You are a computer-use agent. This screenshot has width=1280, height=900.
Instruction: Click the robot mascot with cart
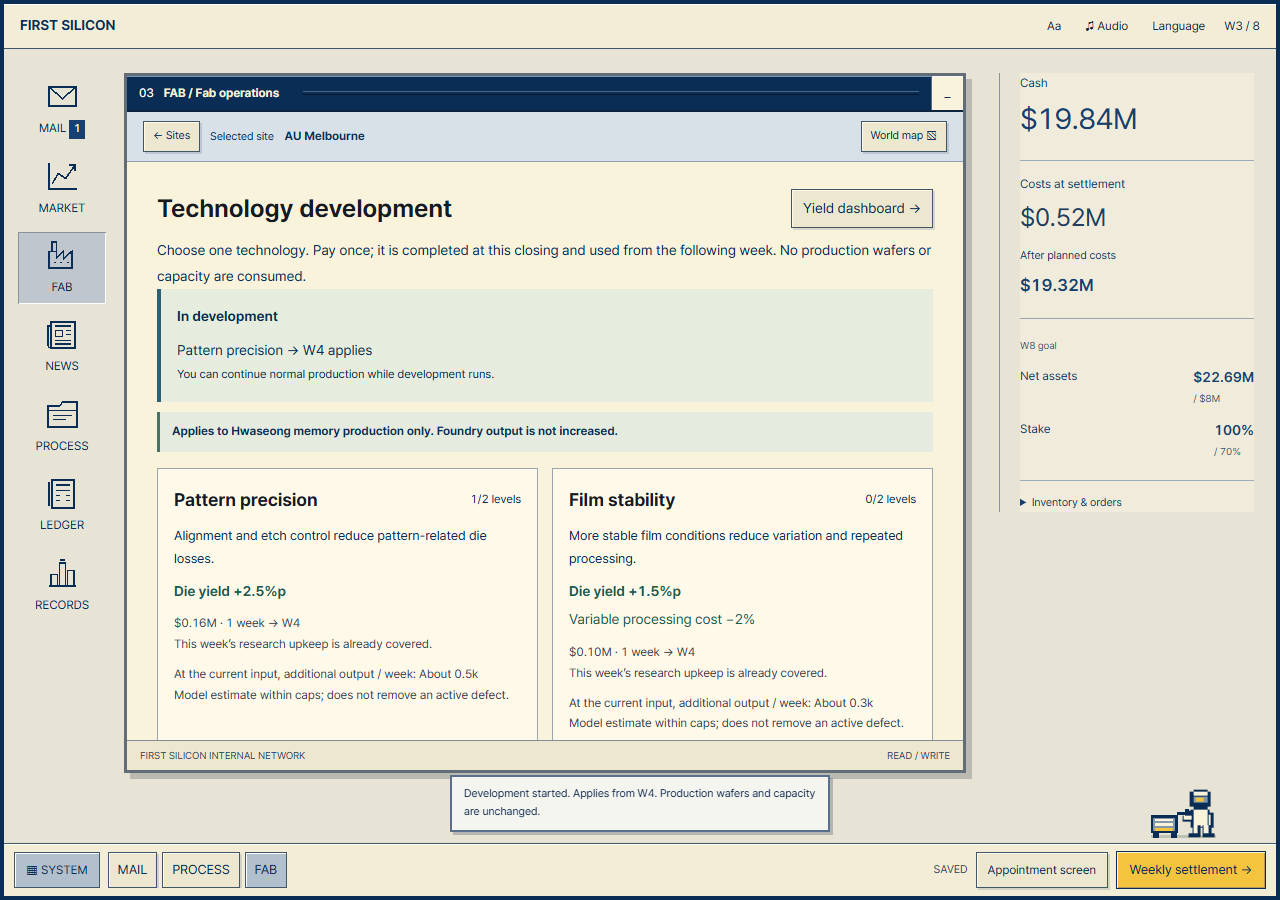(x=1183, y=814)
